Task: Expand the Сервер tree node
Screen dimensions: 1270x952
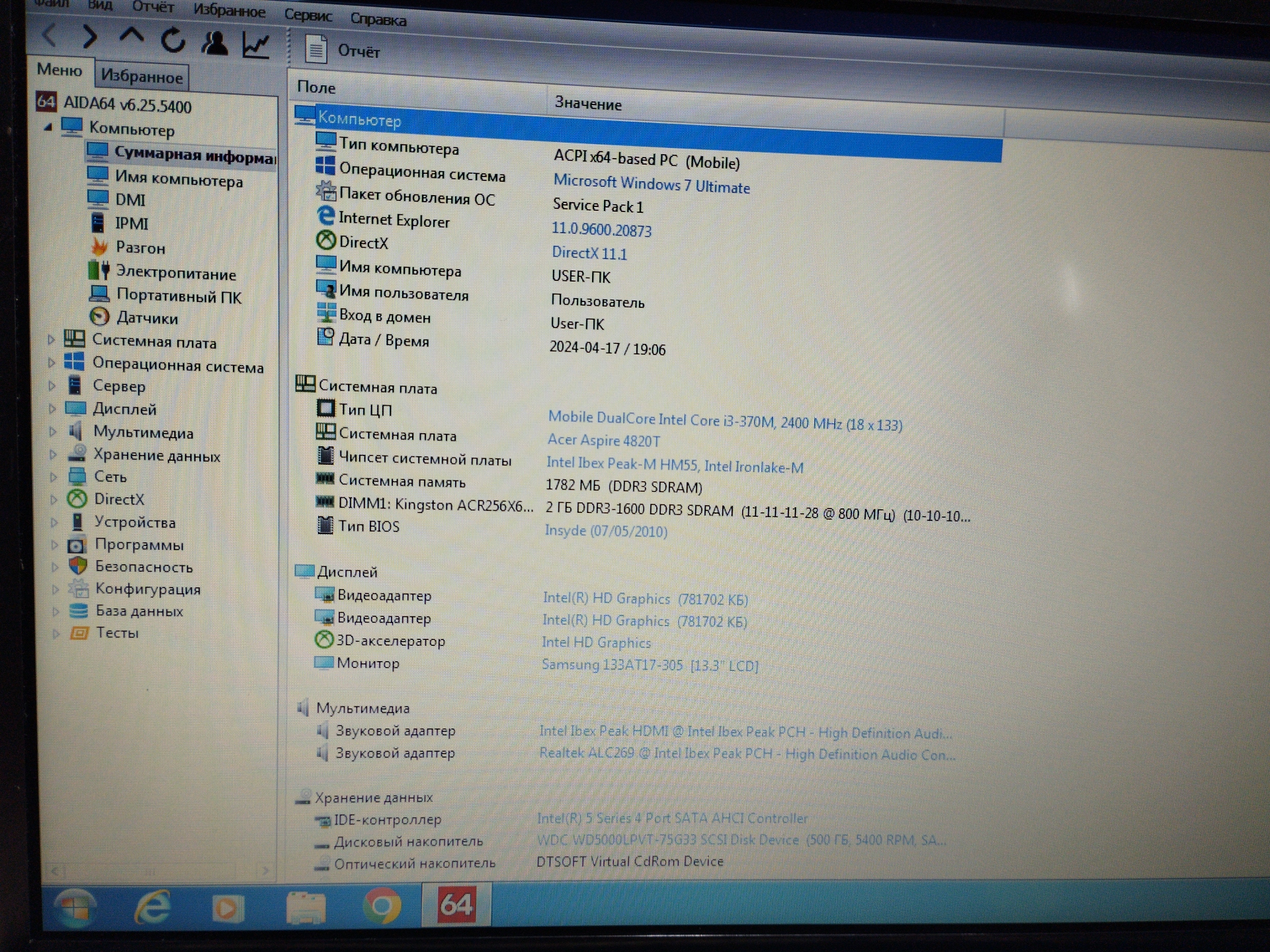Action: [52, 385]
